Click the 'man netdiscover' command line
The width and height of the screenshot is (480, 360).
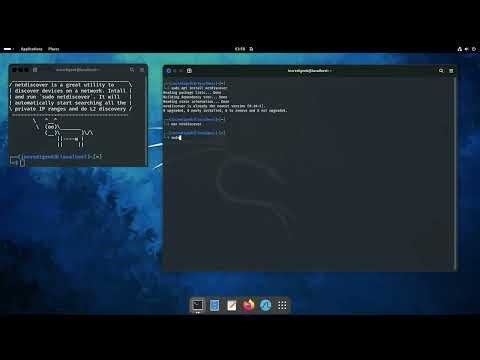(186, 124)
